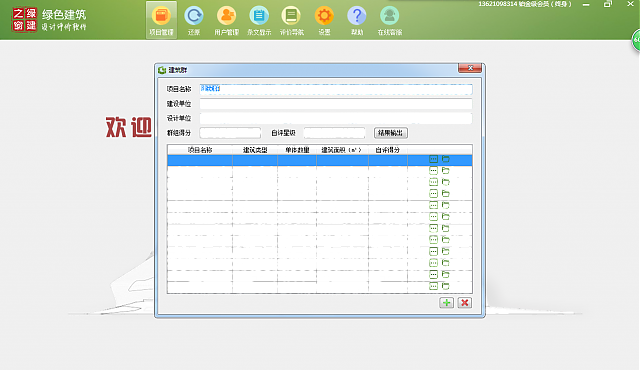The width and height of the screenshot is (640, 371).
Task: Click ellipsis icon in highlighted first row
Action: pyautogui.click(x=433, y=159)
